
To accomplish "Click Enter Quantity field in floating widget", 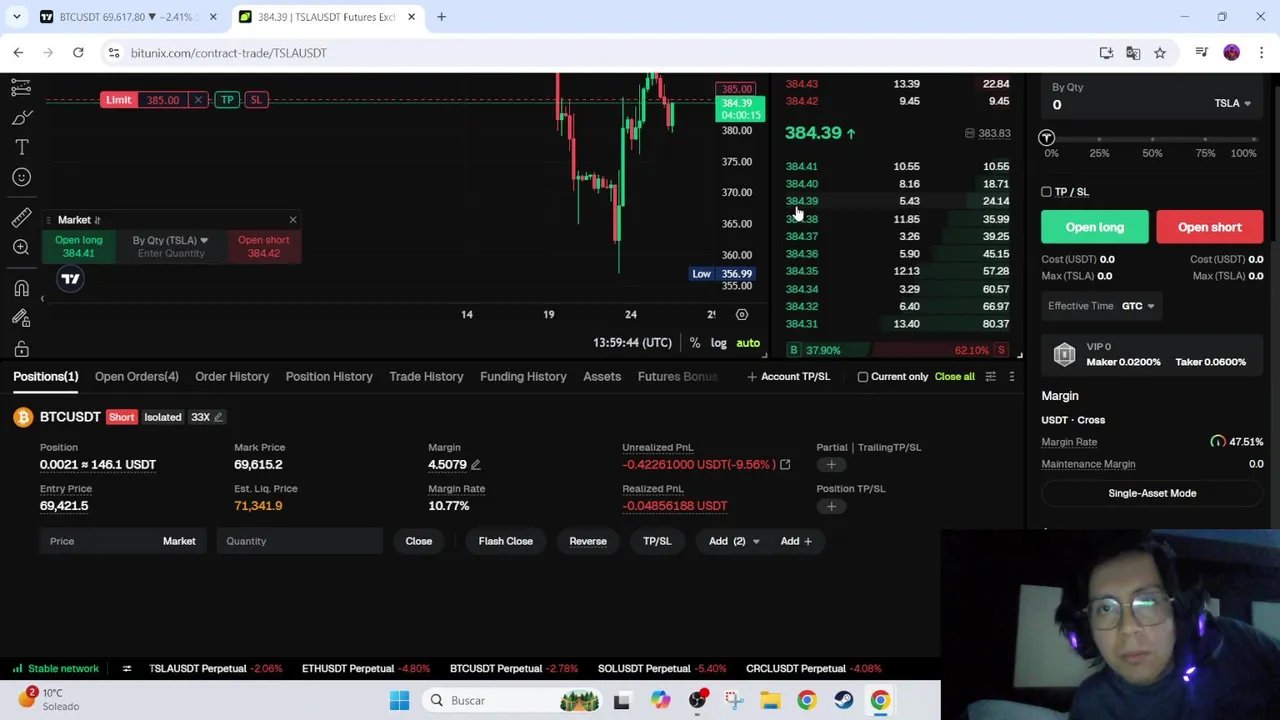I will click(x=170, y=253).
